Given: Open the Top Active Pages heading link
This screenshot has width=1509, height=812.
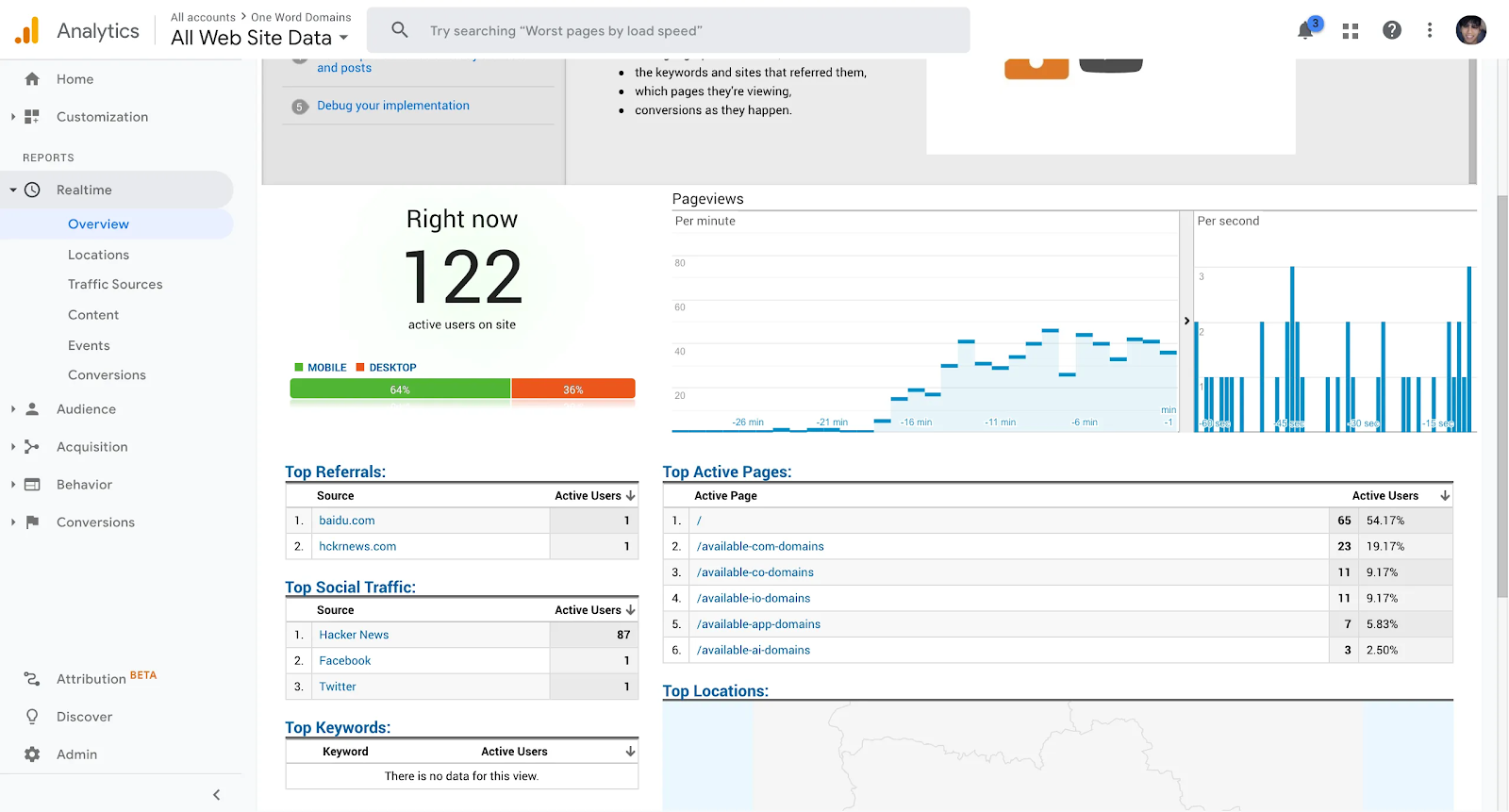Looking at the screenshot, I should 727,472.
